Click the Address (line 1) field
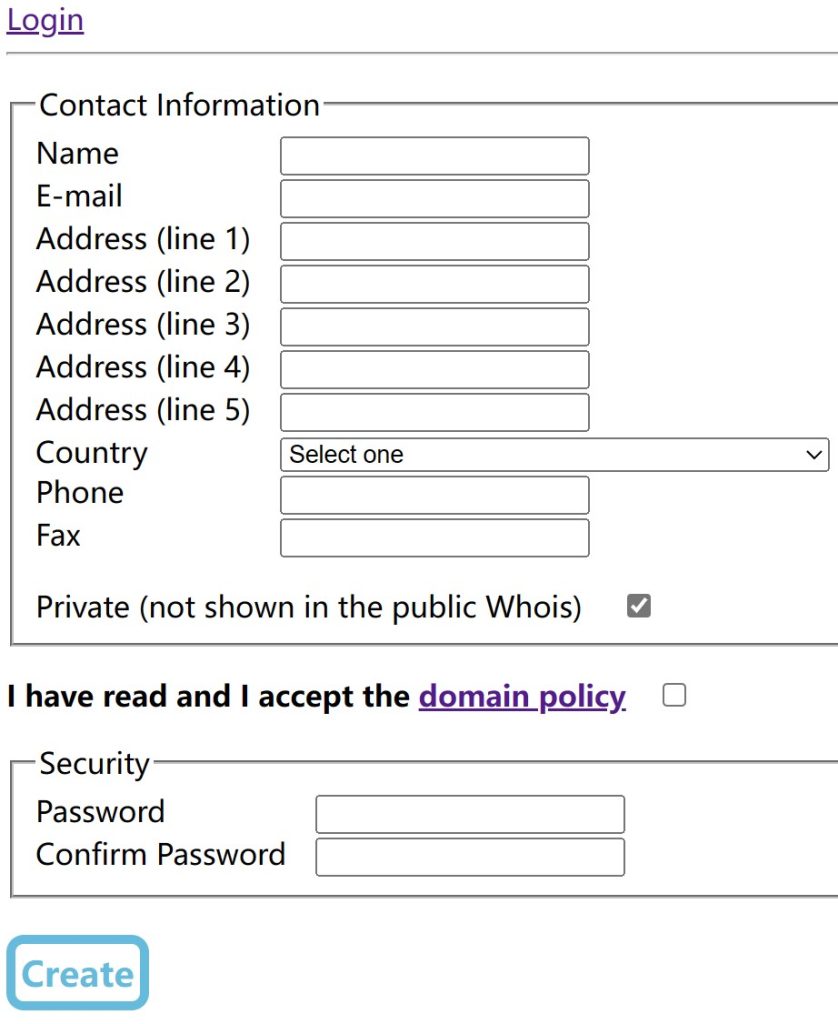Image resolution: width=838 pixels, height=1024 pixels. pyautogui.click(x=434, y=241)
